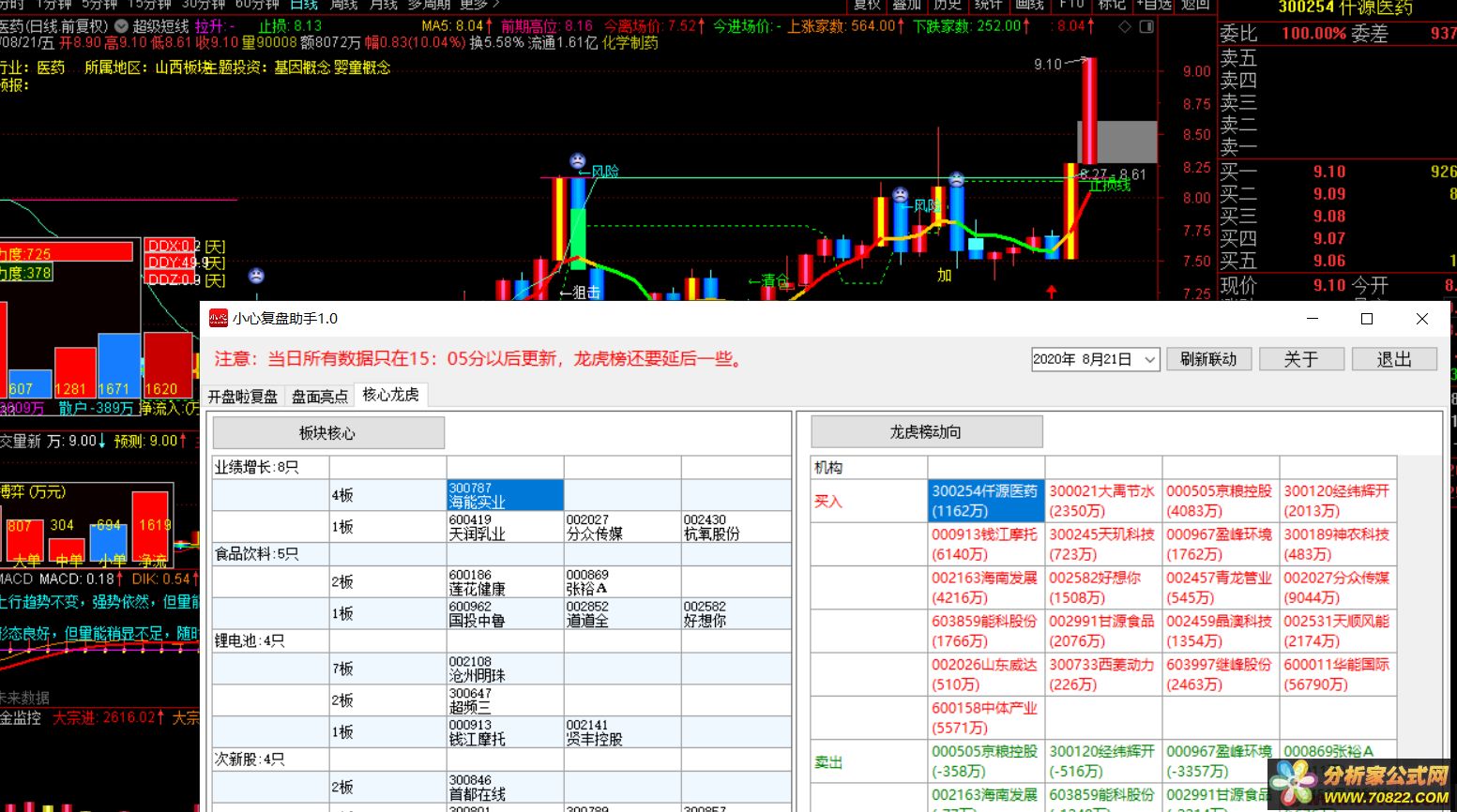Image resolution: width=1457 pixels, height=812 pixels.
Task: Click the window-restore icon beside the diamond icon
Action: [1146, 26]
